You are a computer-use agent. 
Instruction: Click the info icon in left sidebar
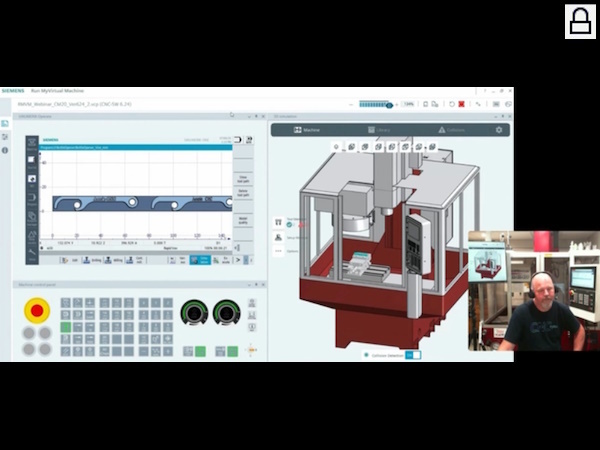point(5,150)
